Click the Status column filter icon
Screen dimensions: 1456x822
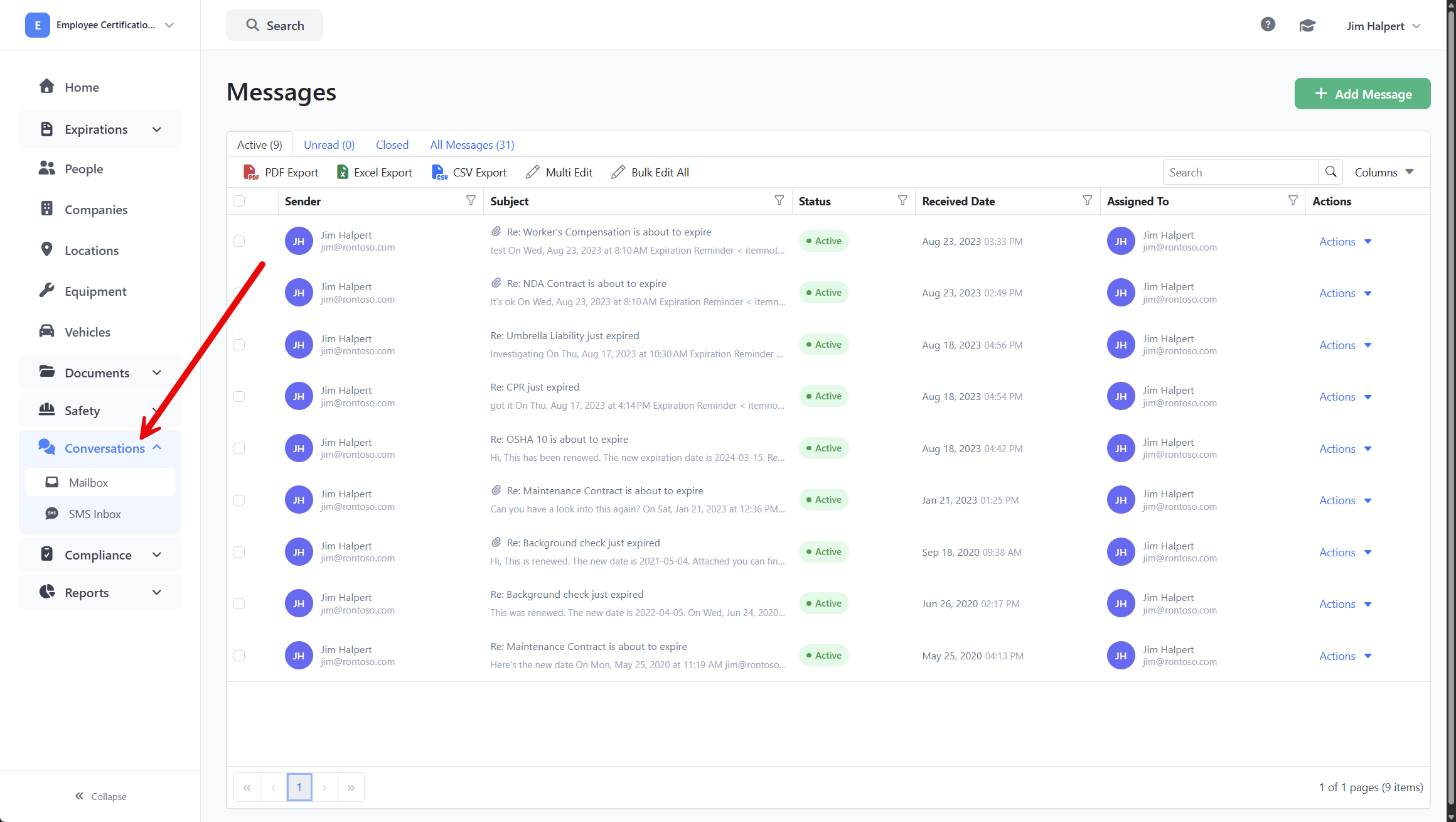(902, 200)
